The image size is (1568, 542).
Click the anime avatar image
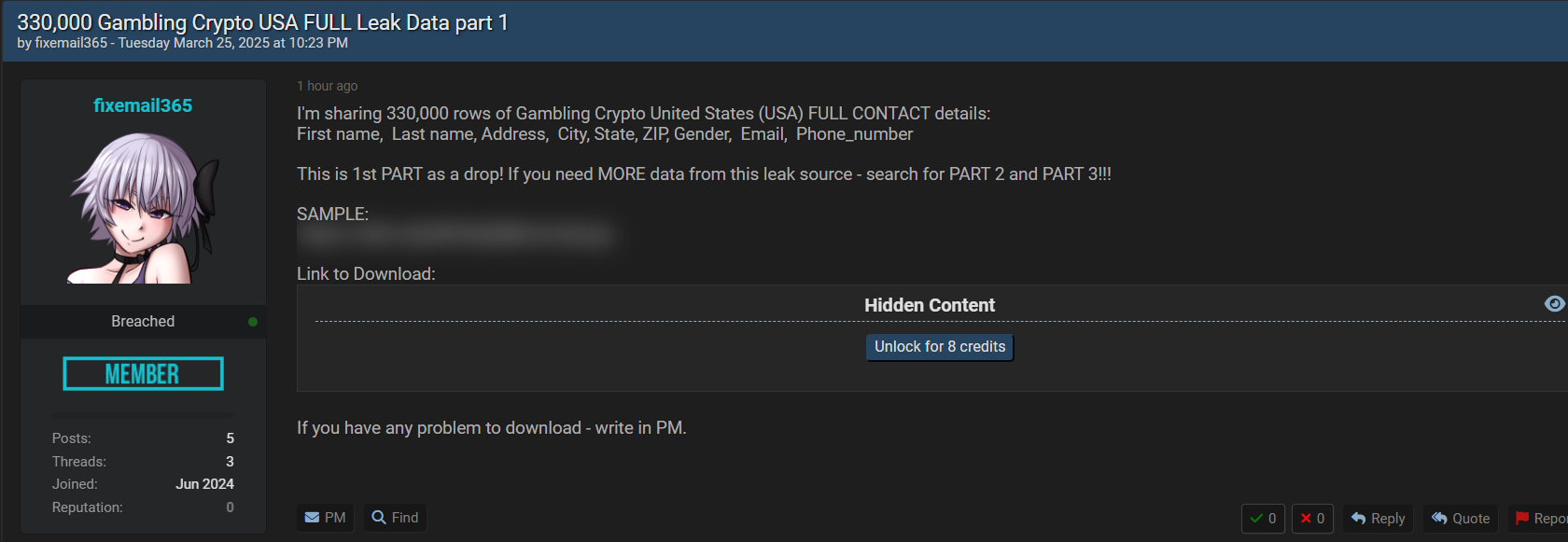tap(143, 207)
